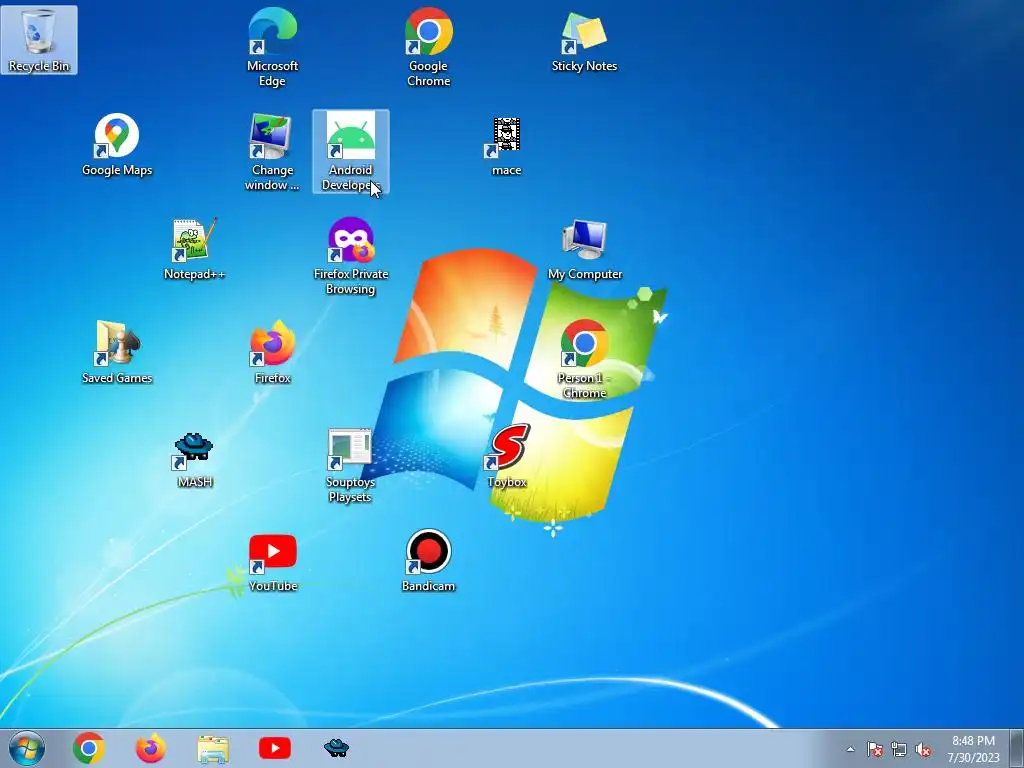The image size is (1024, 768).
Task: Select the Notepad++ desktop shortcut
Action: 194,249
